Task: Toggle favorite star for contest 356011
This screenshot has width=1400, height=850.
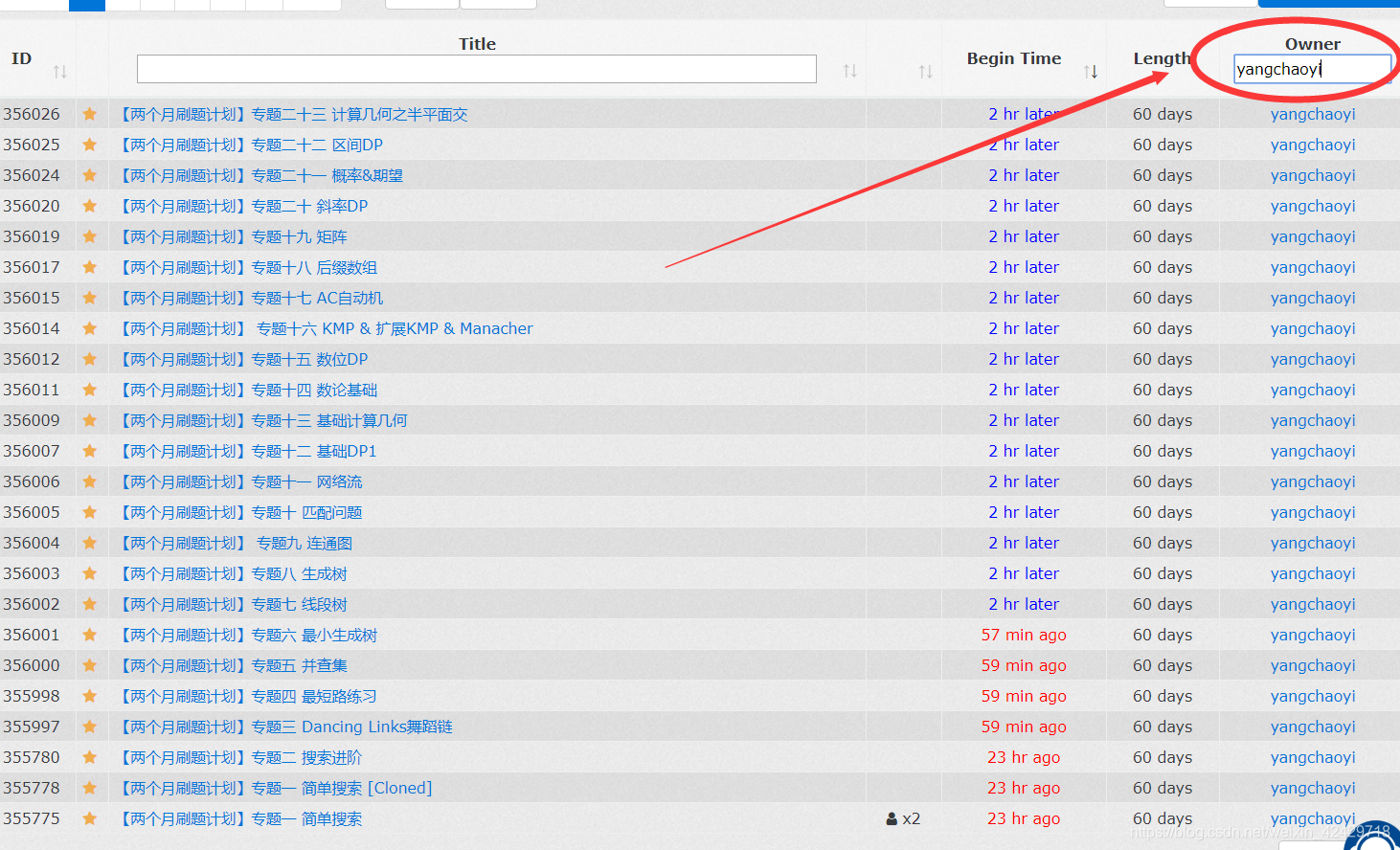Action: click(x=90, y=390)
